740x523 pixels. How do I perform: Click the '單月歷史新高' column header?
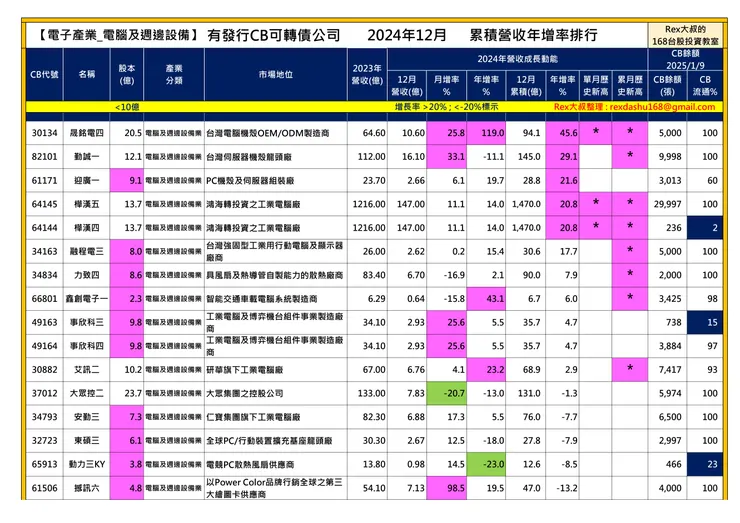click(596, 85)
